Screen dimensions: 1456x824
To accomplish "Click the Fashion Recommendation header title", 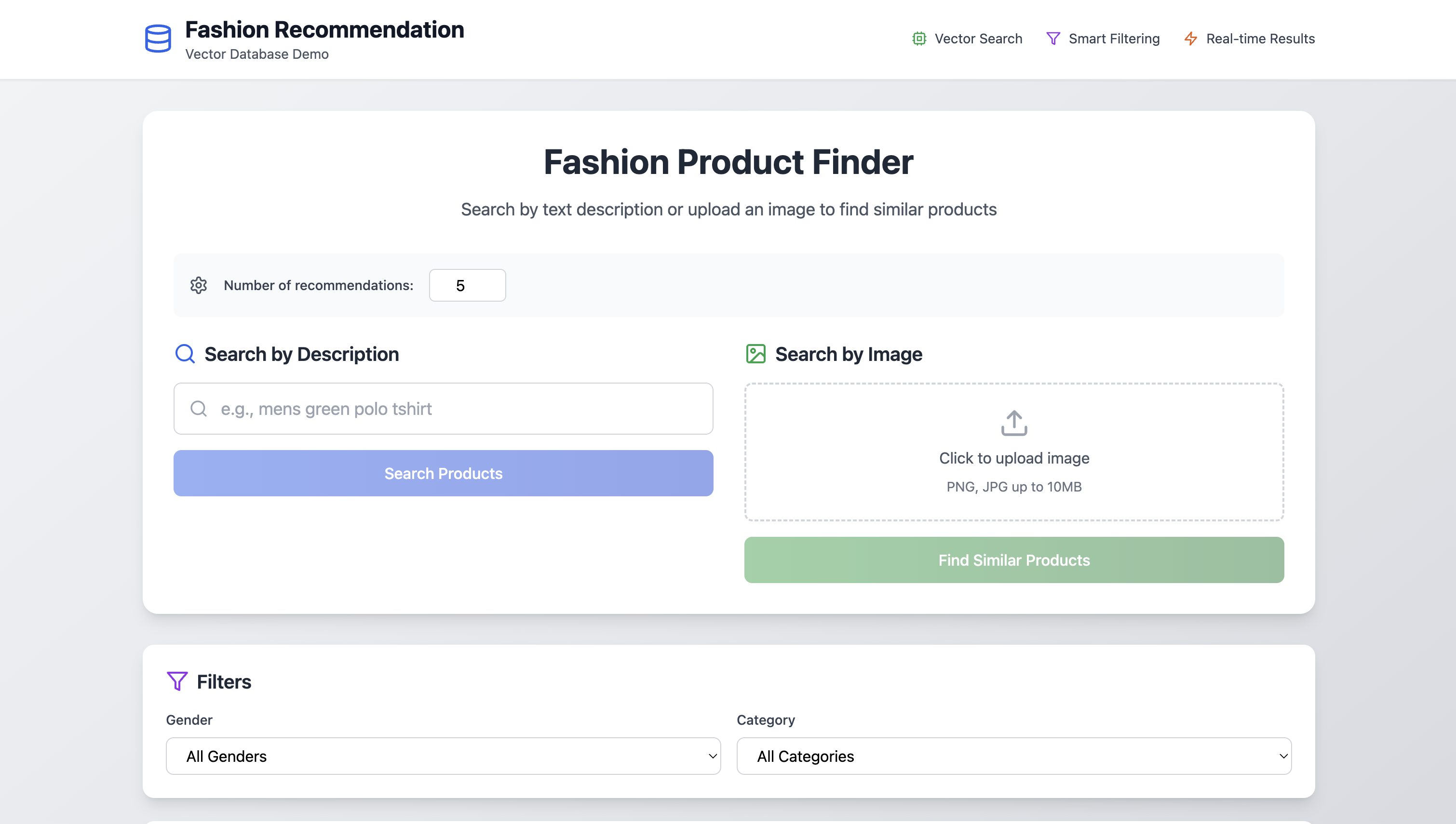I will pos(325,29).
